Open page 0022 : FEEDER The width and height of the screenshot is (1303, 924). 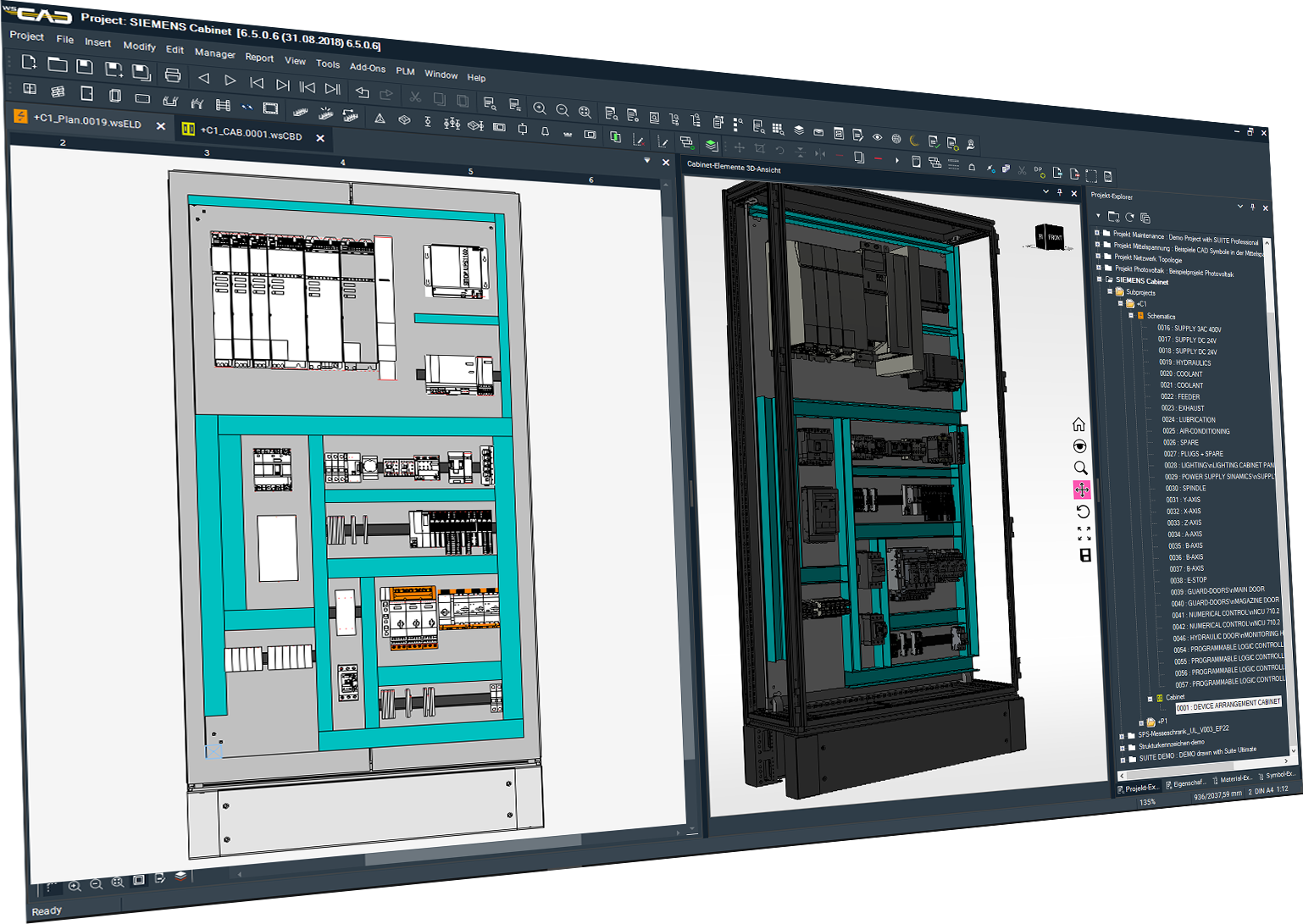(x=1180, y=396)
